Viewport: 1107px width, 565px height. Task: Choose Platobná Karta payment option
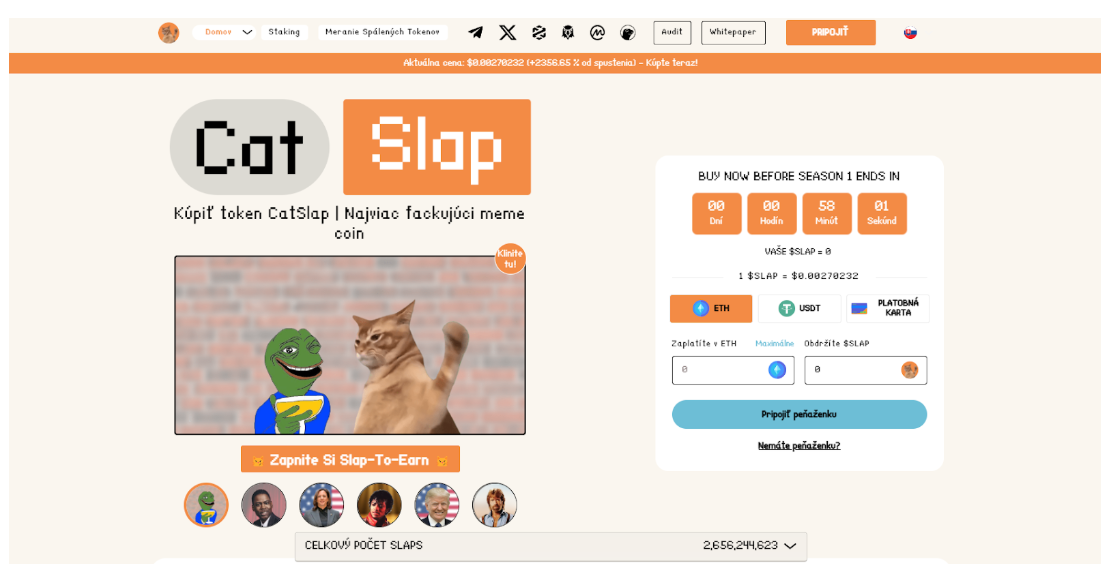coord(887,309)
